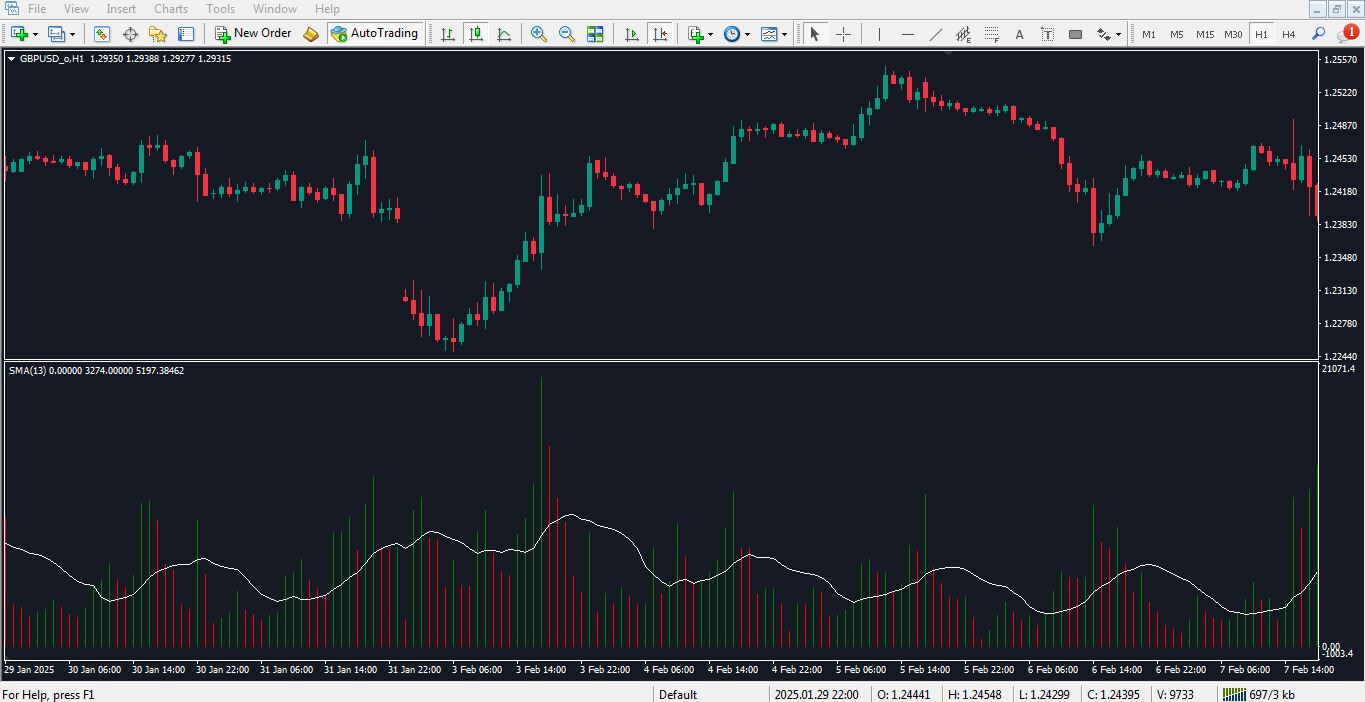Image resolution: width=1365 pixels, height=702 pixels.
Task: Toggle the AutoTrading button
Action: [x=374, y=34]
